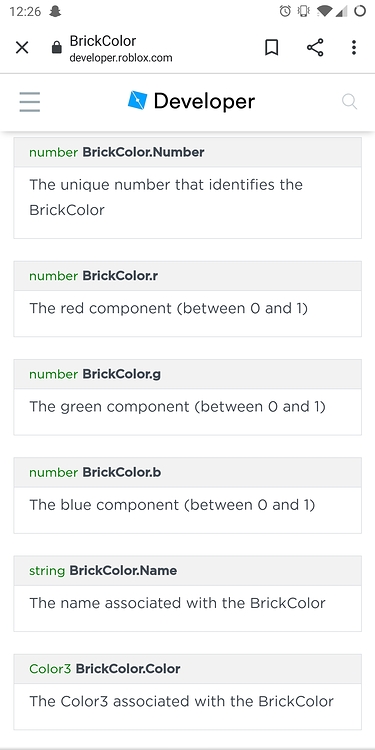The width and height of the screenshot is (375, 750).
Task: Select the BrickColor.r property header
Action: [188, 276]
